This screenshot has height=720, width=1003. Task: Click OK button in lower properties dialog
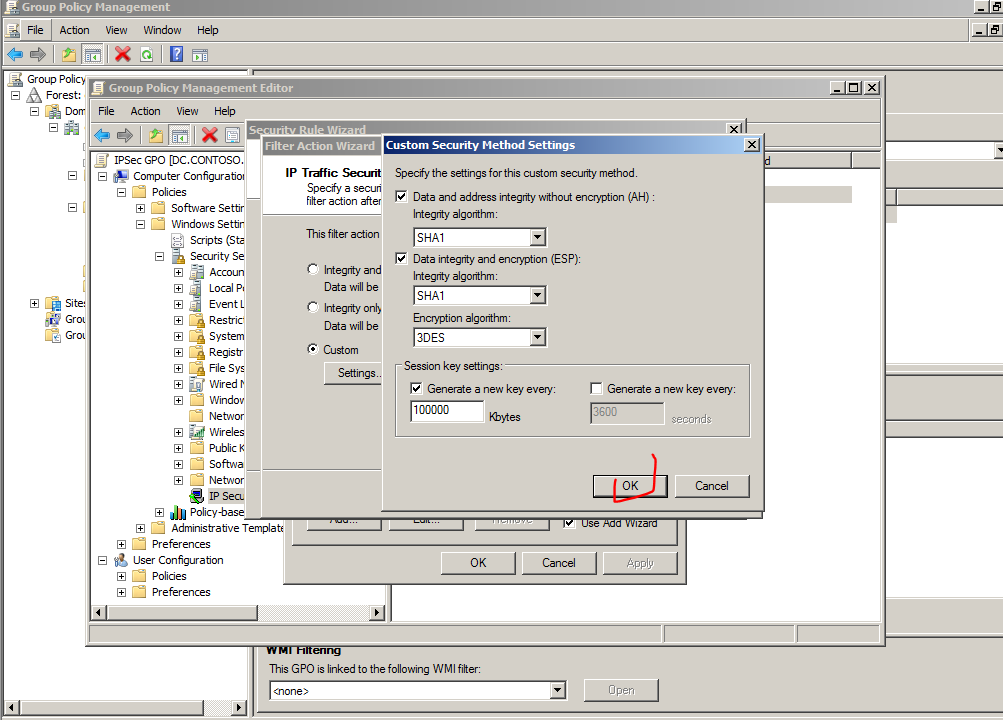click(x=478, y=563)
